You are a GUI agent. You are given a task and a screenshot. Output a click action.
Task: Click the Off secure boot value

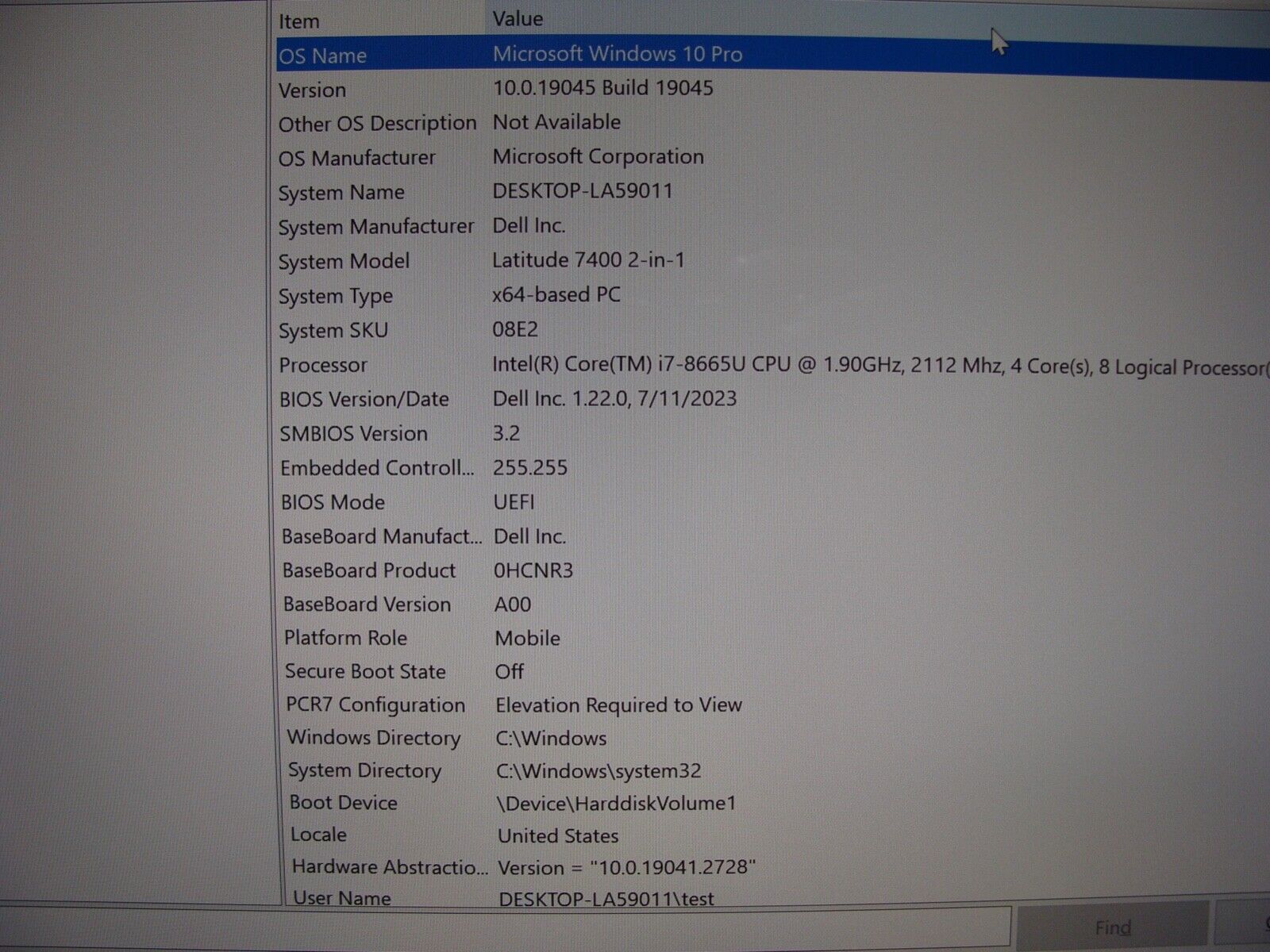[x=510, y=672]
